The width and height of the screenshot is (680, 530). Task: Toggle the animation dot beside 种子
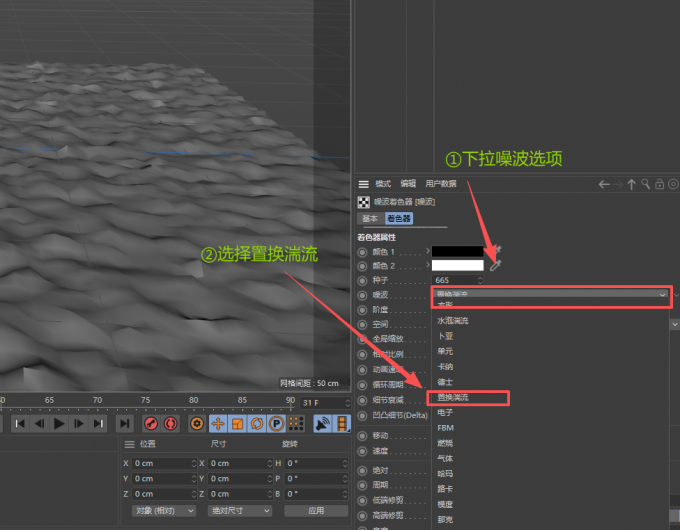(362, 280)
